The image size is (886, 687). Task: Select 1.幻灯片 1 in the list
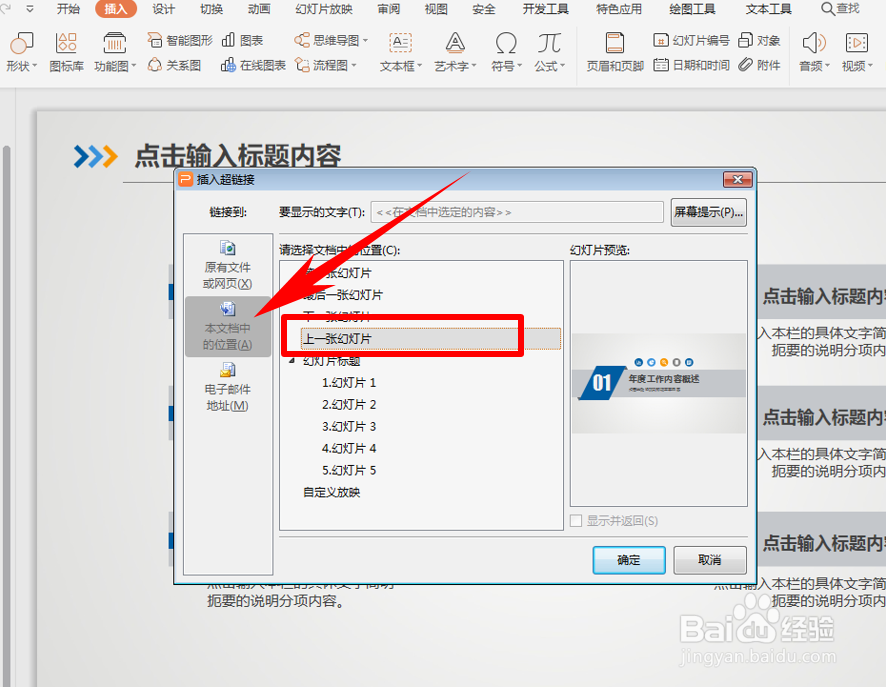point(349,383)
